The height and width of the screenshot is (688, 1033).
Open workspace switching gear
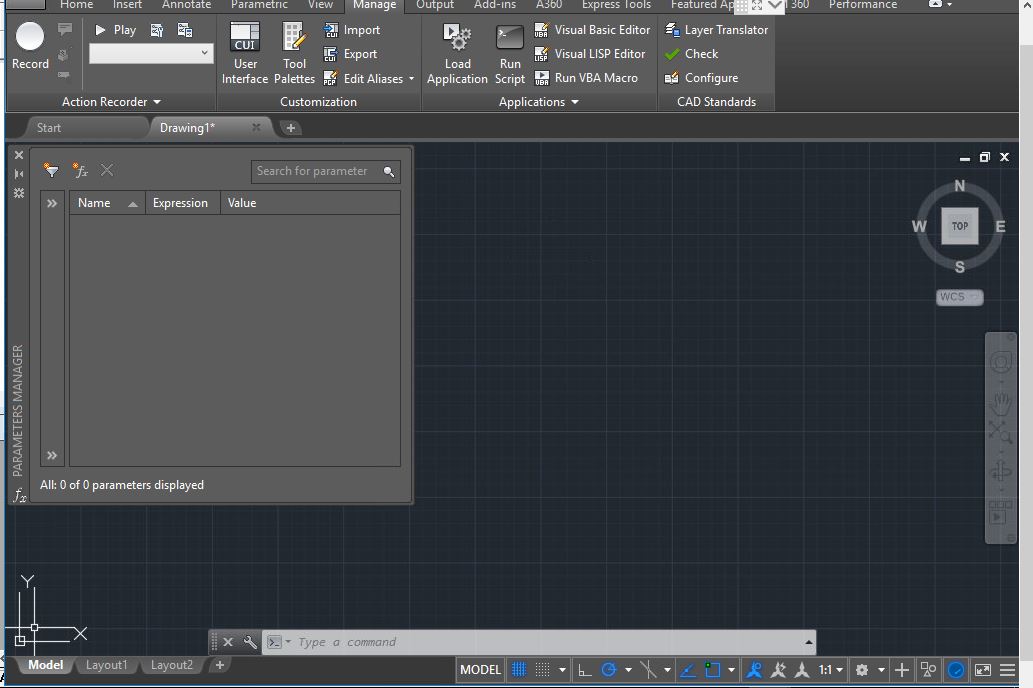coord(862,670)
